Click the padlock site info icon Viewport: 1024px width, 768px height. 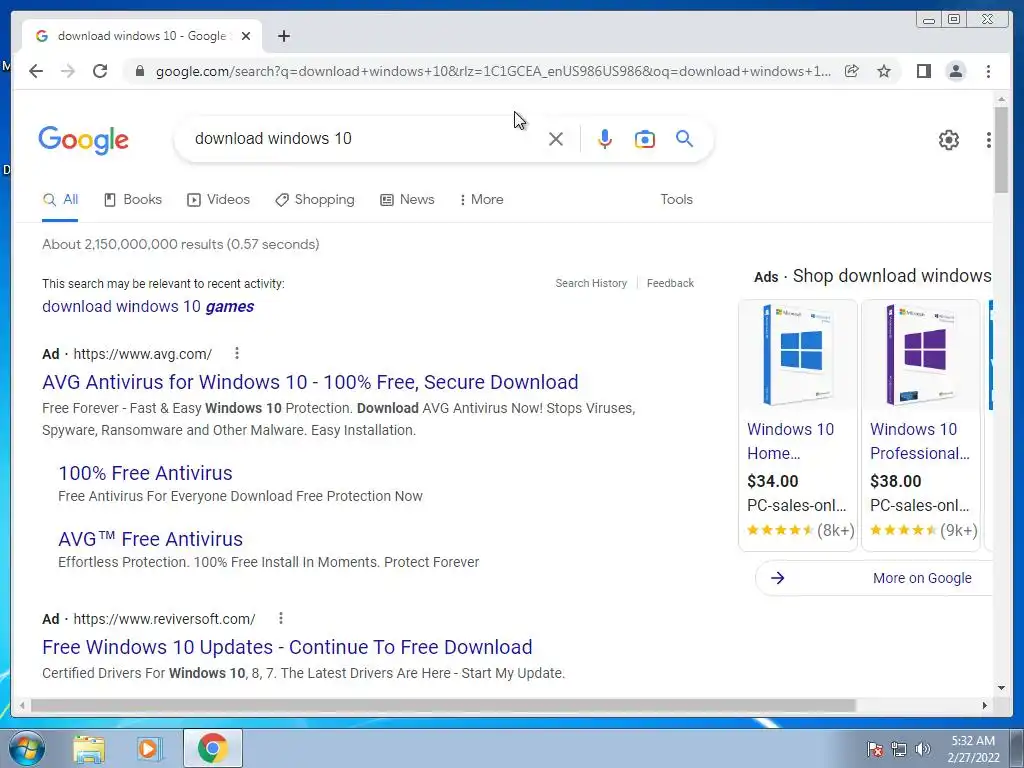click(x=139, y=71)
